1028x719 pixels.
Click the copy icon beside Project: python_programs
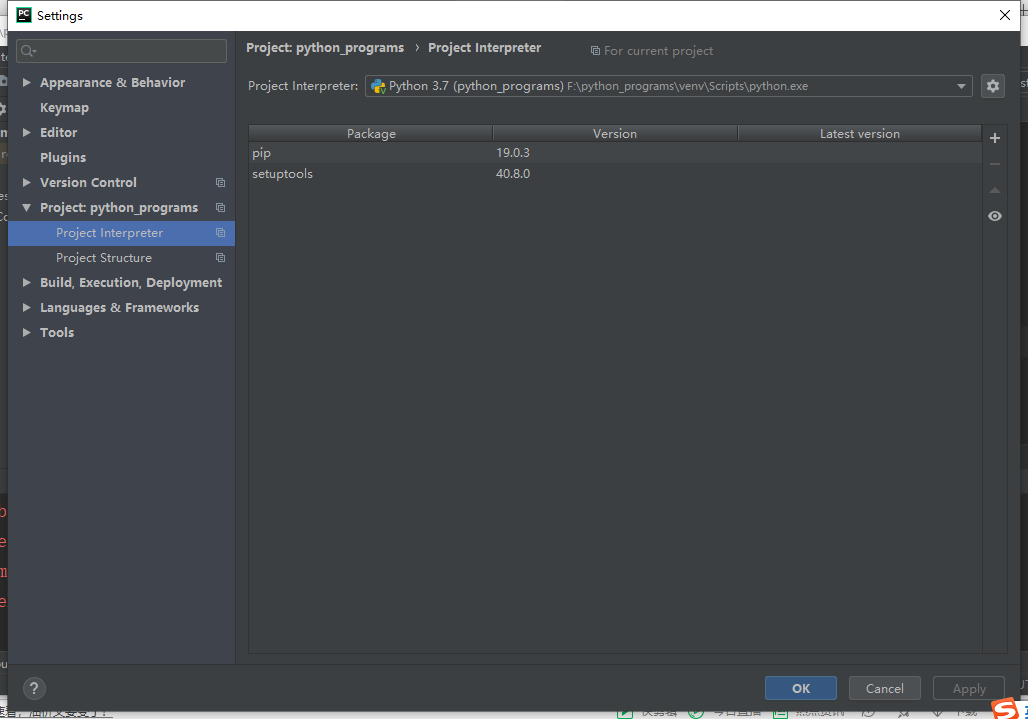tap(220, 207)
